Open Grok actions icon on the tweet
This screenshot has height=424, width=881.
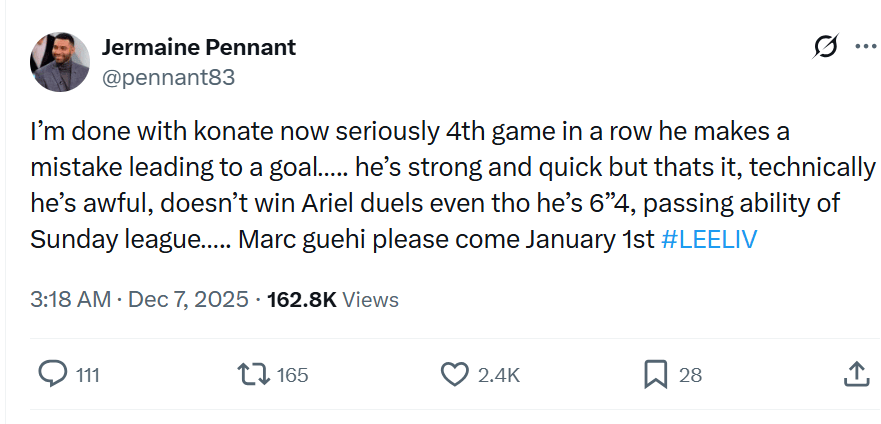[826, 47]
